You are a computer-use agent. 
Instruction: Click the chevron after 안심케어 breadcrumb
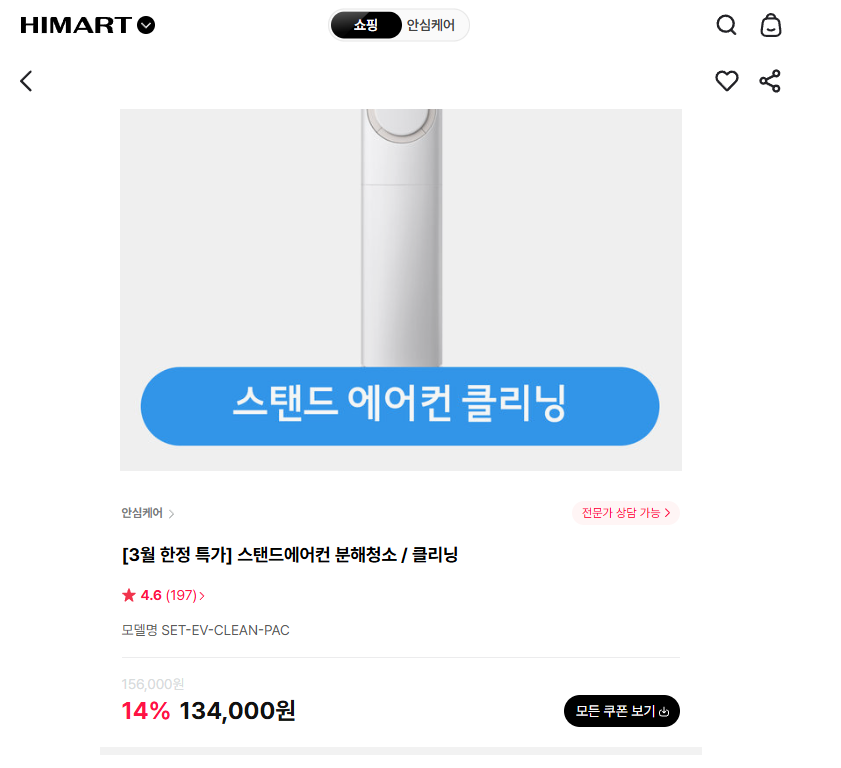[171, 514]
